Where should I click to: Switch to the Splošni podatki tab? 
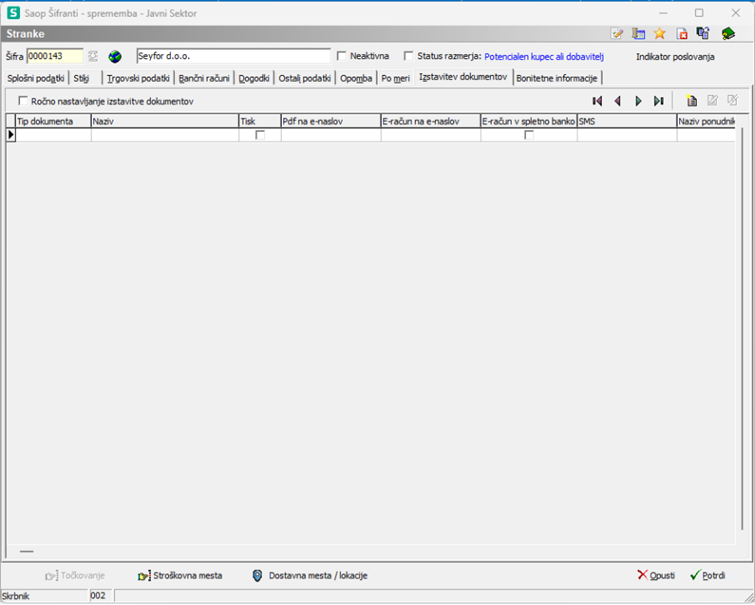click(36, 78)
